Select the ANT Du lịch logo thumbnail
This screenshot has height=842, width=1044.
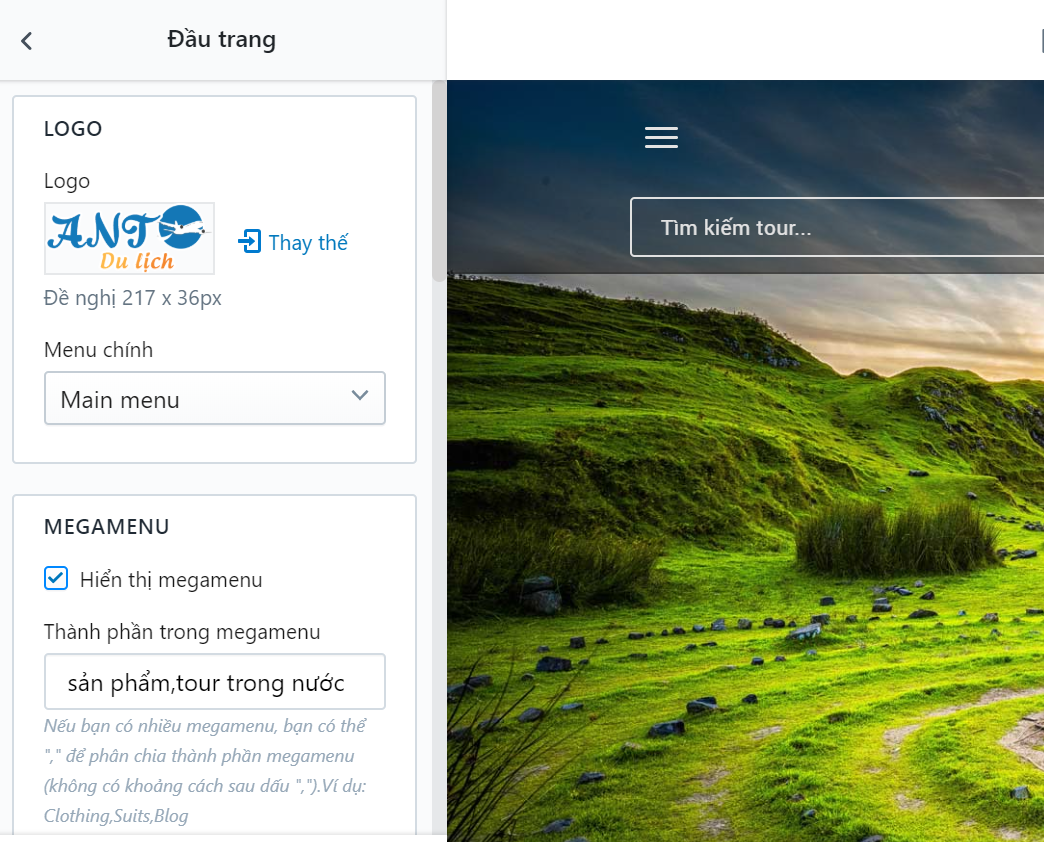click(x=129, y=238)
